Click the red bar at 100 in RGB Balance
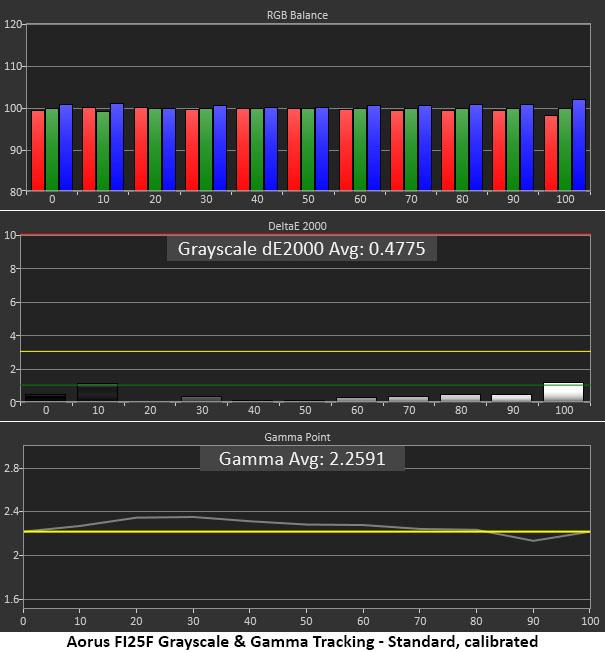This screenshot has height=652, width=605. coord(551,153)
